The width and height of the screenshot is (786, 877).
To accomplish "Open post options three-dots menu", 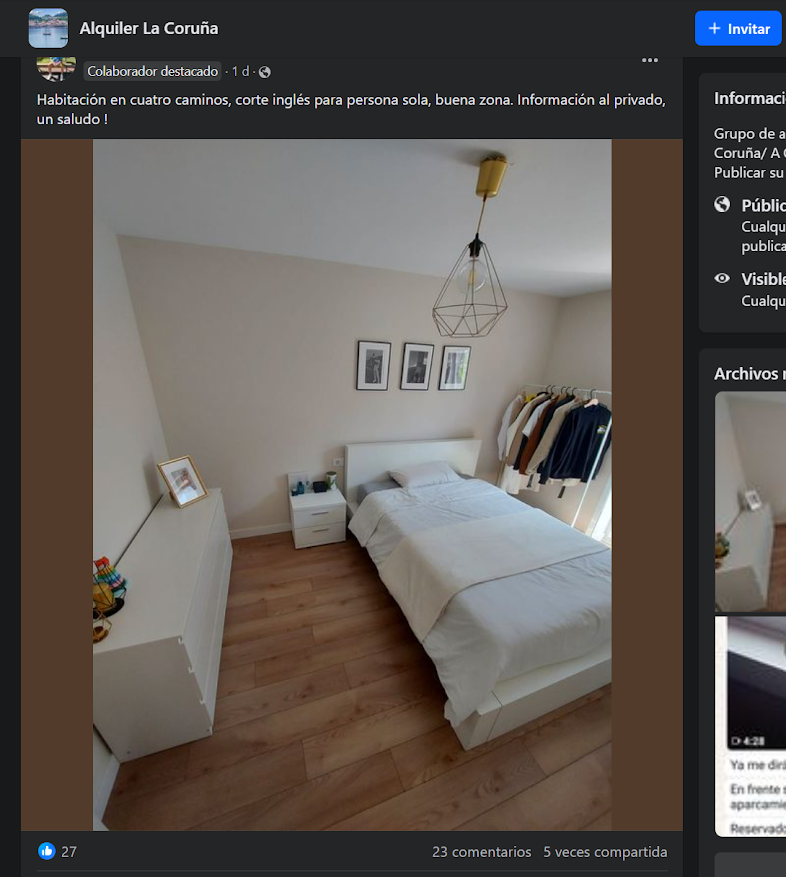I will pyautogui.click(x=650, y=61).
